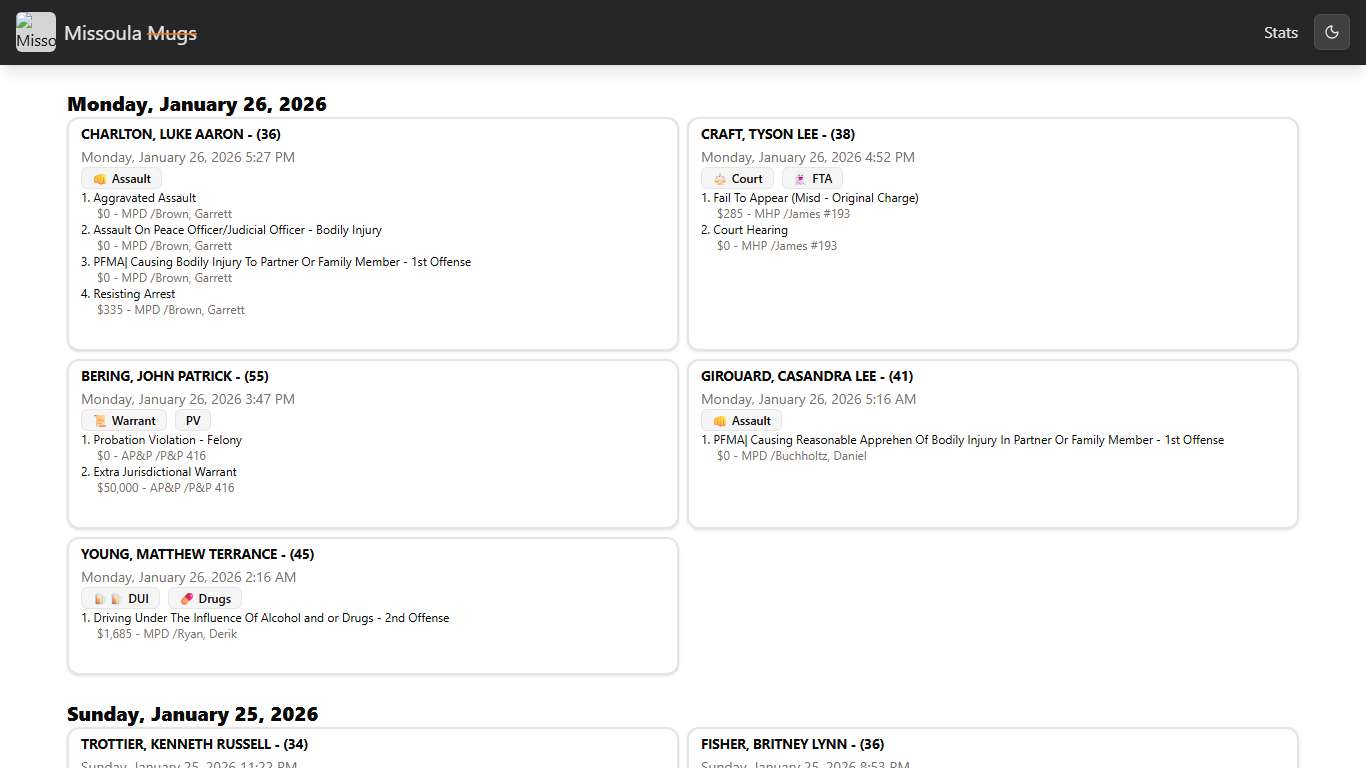
Task: Toggle dark mode with moon icon
Action: tap(1331, 32)
